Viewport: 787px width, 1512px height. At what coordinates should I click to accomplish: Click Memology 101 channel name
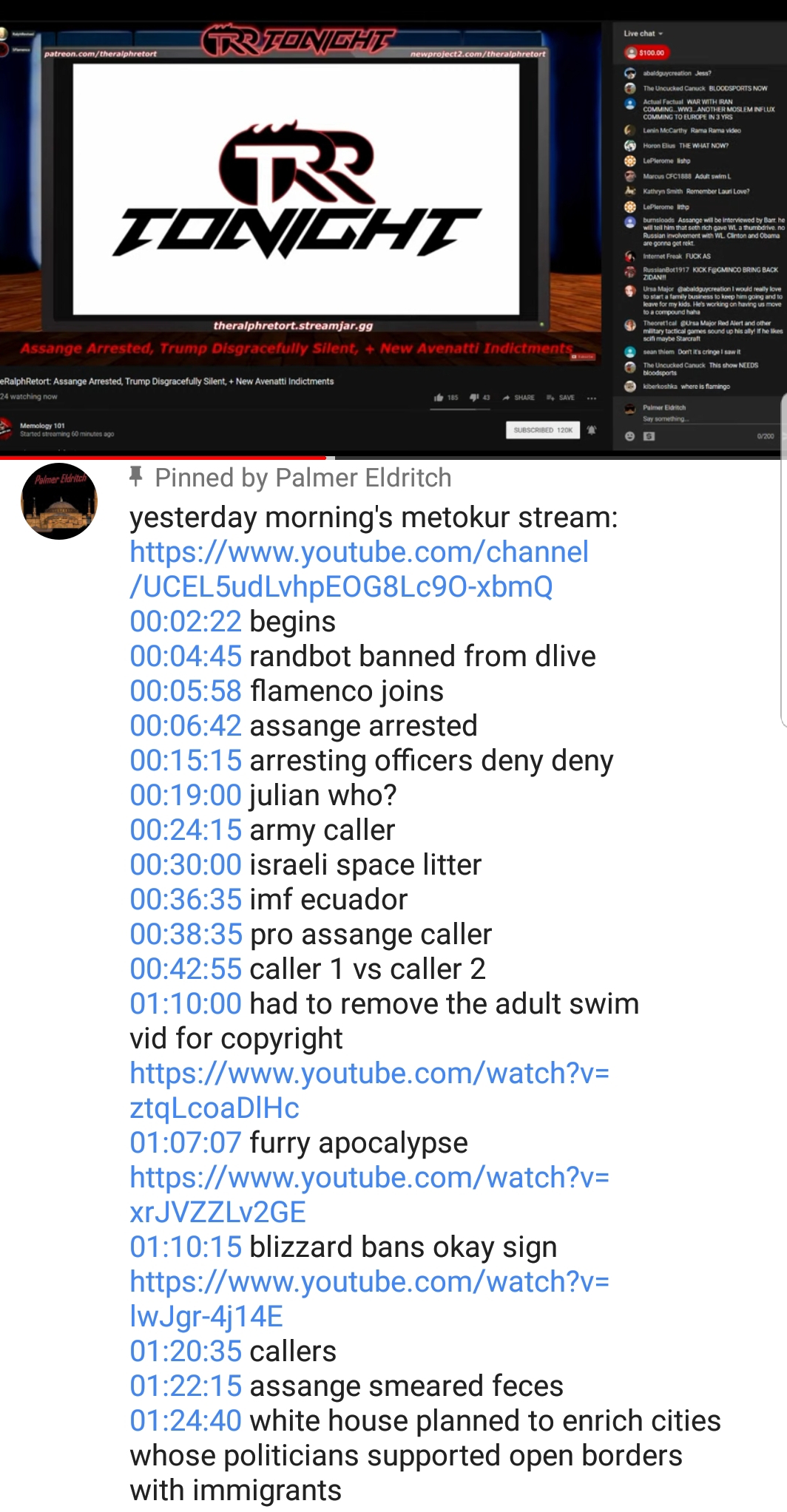pyautogui.click(x=42, y=426)
